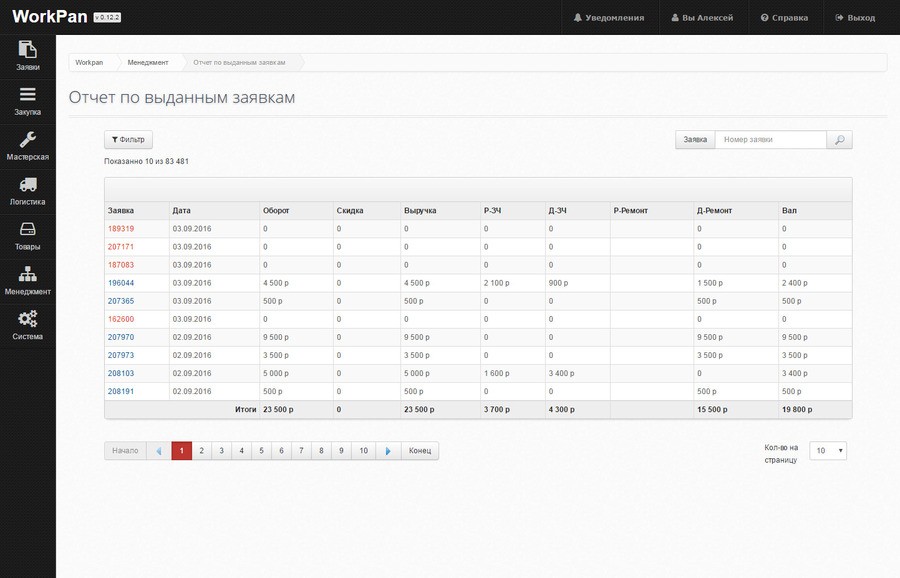Click the Начало pagination button
The width and height of the screenshot is (900, 578).
click(x=125, y=451)
